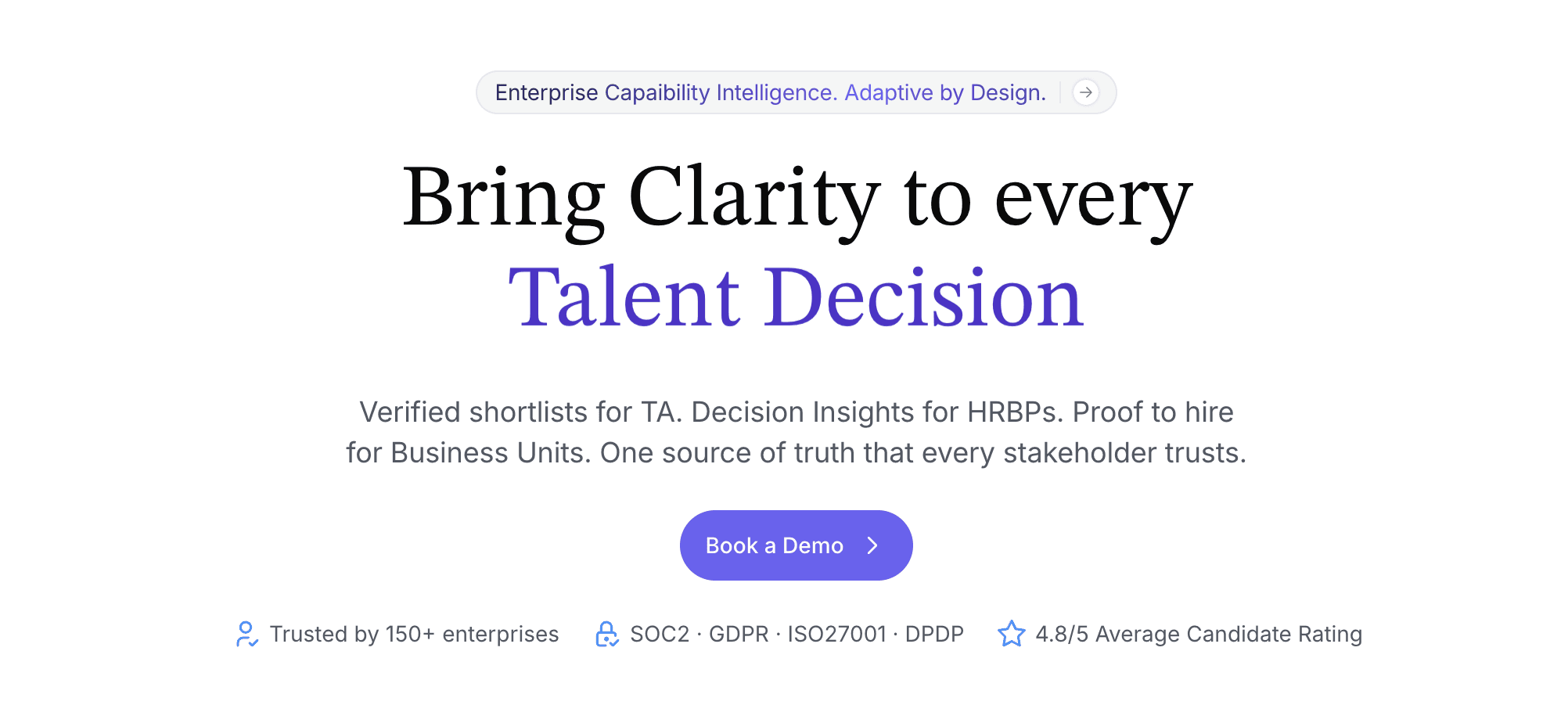Click the chevron arrow inside Book a Demo
This screenshot has width=1568, height=723.
(x=872, y=545)
